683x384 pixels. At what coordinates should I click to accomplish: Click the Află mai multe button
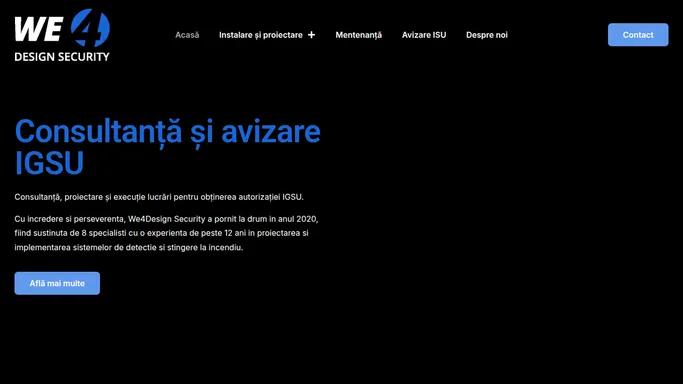(57, 283)
